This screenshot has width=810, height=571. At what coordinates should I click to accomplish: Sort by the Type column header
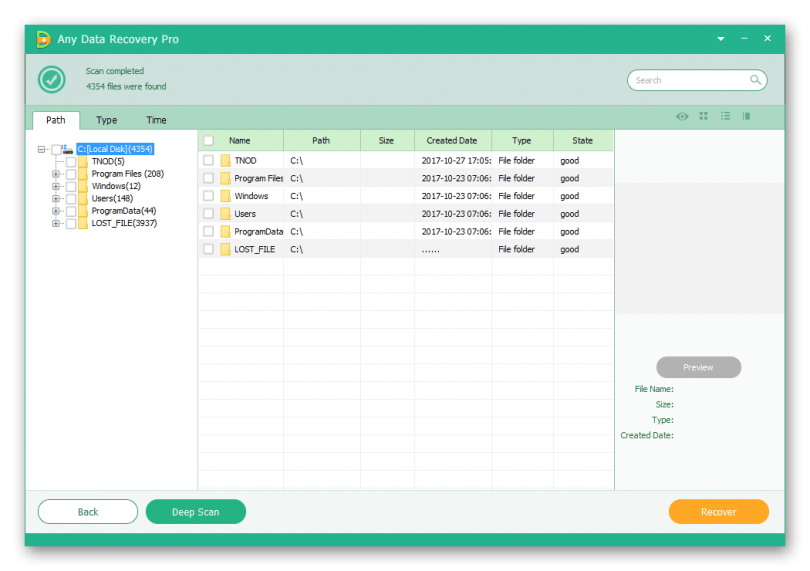[522, 141]
